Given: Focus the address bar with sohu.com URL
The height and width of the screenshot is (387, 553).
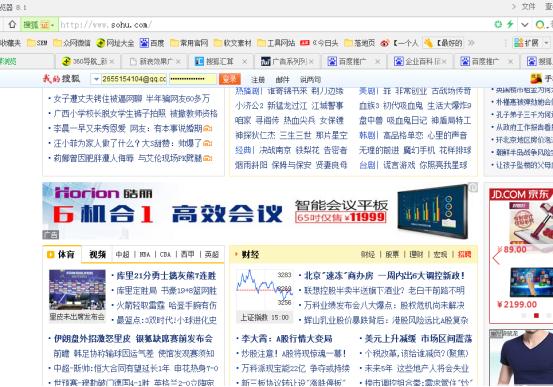Looking at the screenshot, I should (275, 25).
